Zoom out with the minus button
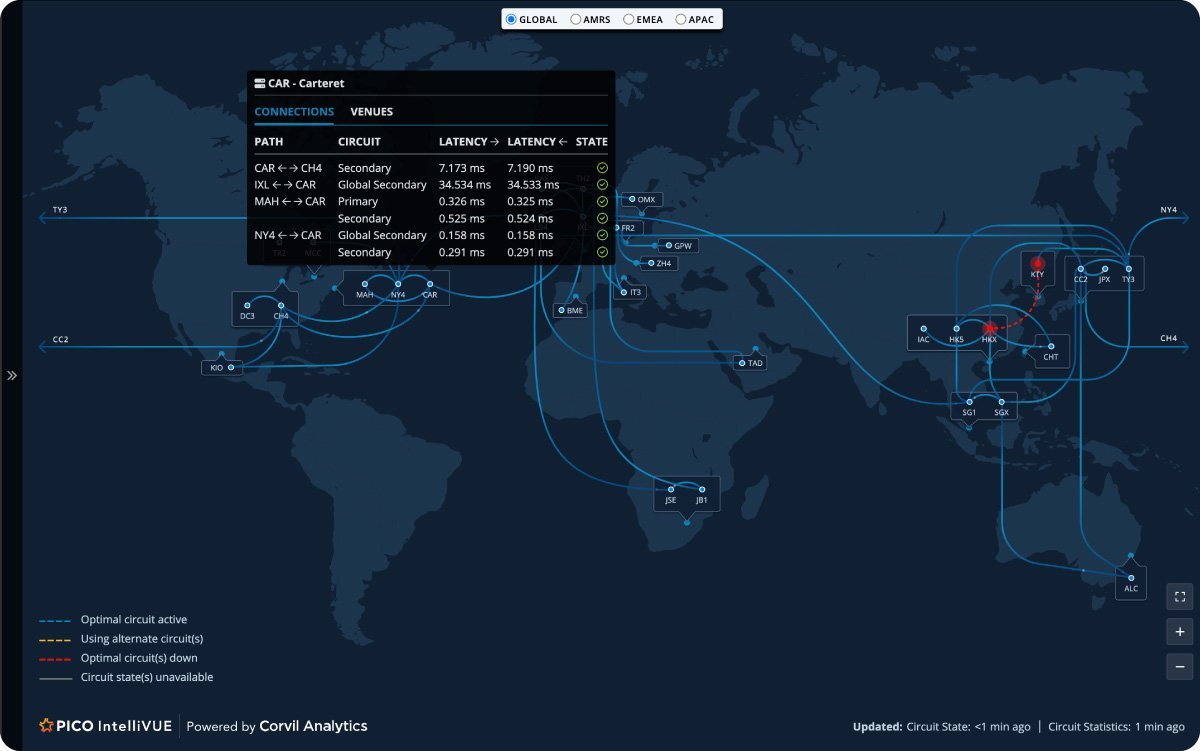 [x=1180, y=667]
